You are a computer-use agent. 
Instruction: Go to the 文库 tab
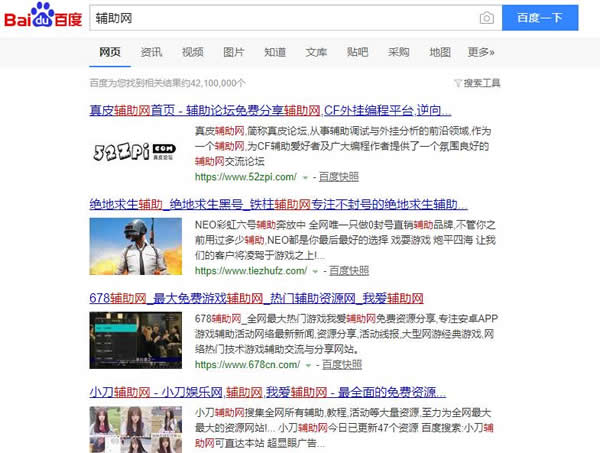tap(316, 52)
